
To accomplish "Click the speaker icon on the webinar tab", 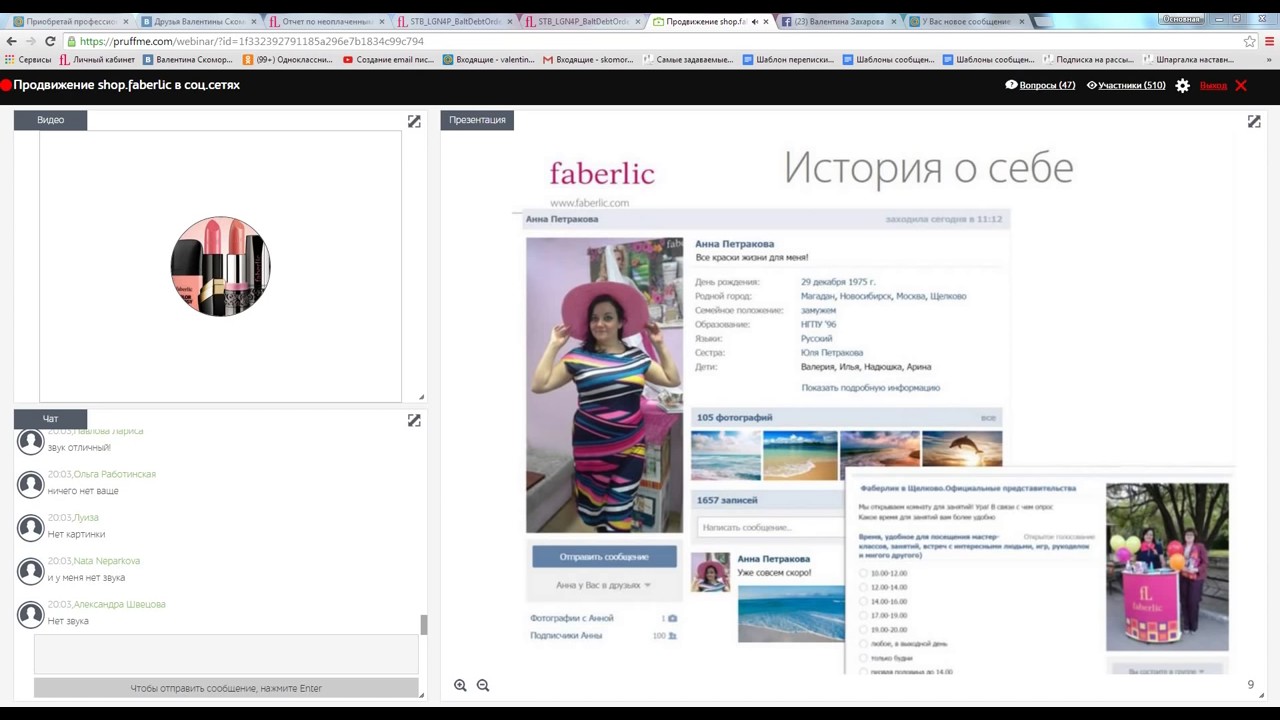I will 753,21.
